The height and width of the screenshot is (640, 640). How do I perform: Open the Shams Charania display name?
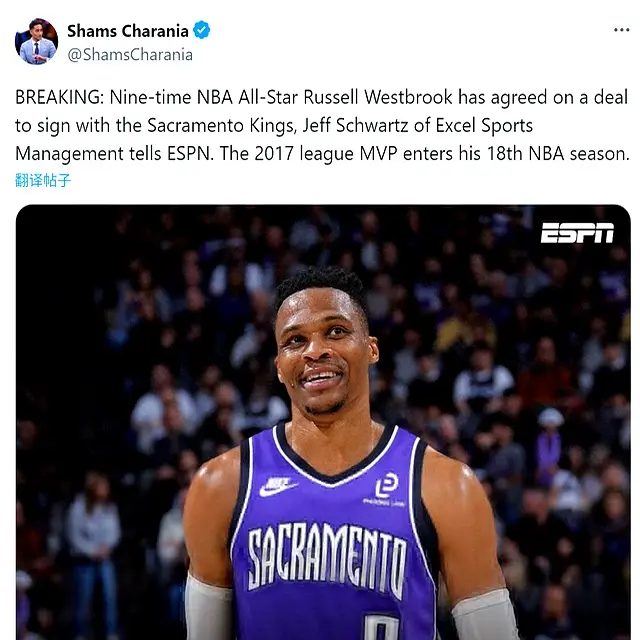(128, 31)
